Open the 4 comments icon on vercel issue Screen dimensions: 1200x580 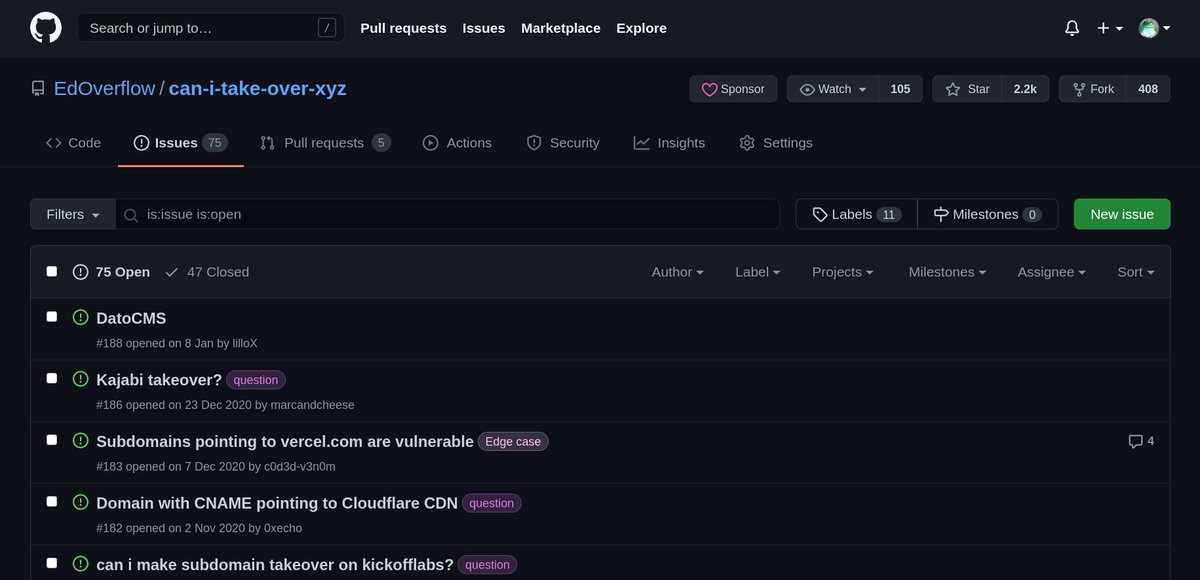pos(1141,441)
